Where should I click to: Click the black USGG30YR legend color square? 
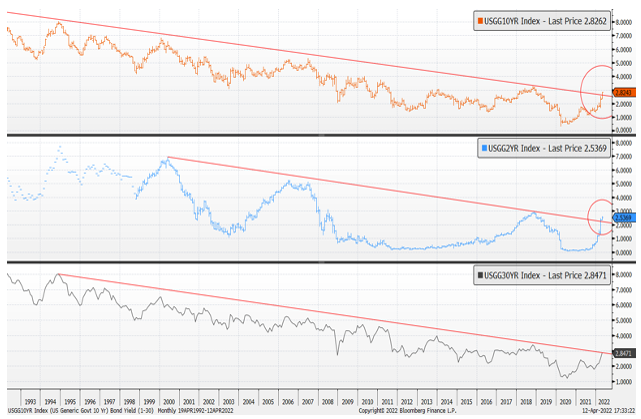point(478,277)
